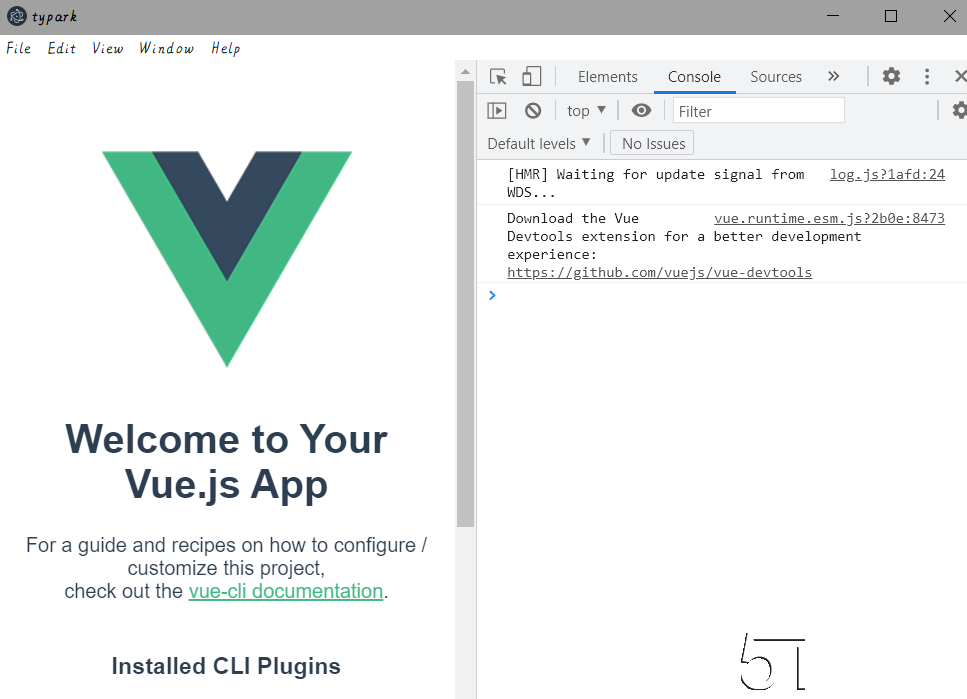This screenshot has height=699, width=967.
Task: Open the Default levels dropdown
Action: click(538, 143)
